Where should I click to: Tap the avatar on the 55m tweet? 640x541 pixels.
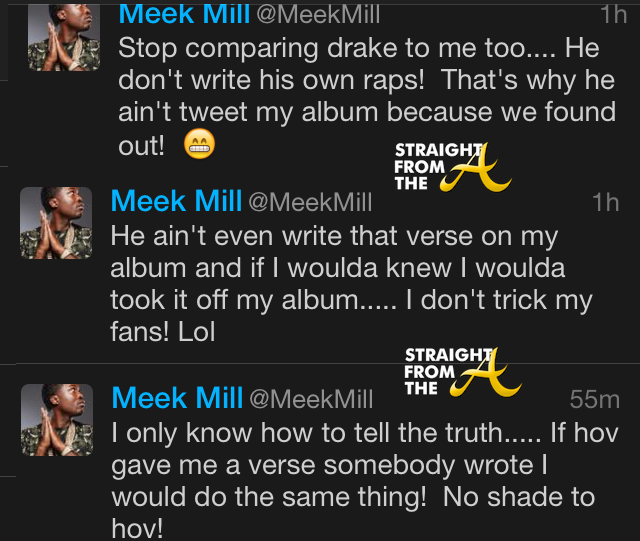point(56,420)
